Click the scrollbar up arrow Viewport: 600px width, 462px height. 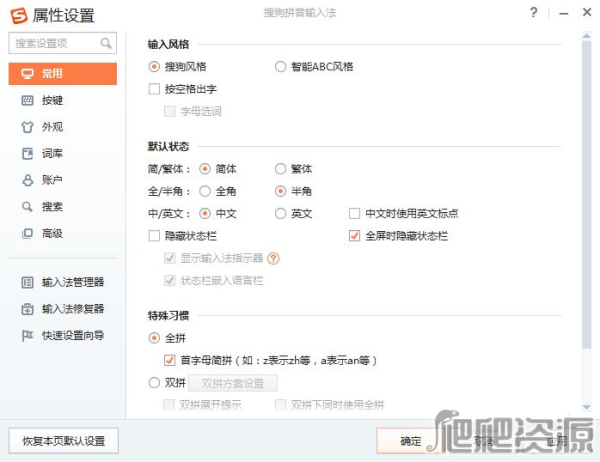[x=587, y=36]
